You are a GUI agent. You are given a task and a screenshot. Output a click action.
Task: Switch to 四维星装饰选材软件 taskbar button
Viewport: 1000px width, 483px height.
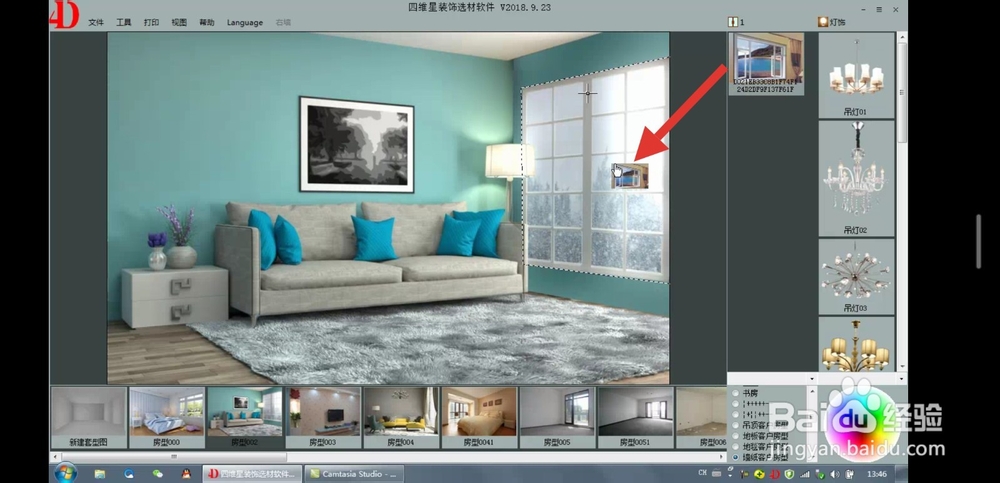[x=253, y=473]
